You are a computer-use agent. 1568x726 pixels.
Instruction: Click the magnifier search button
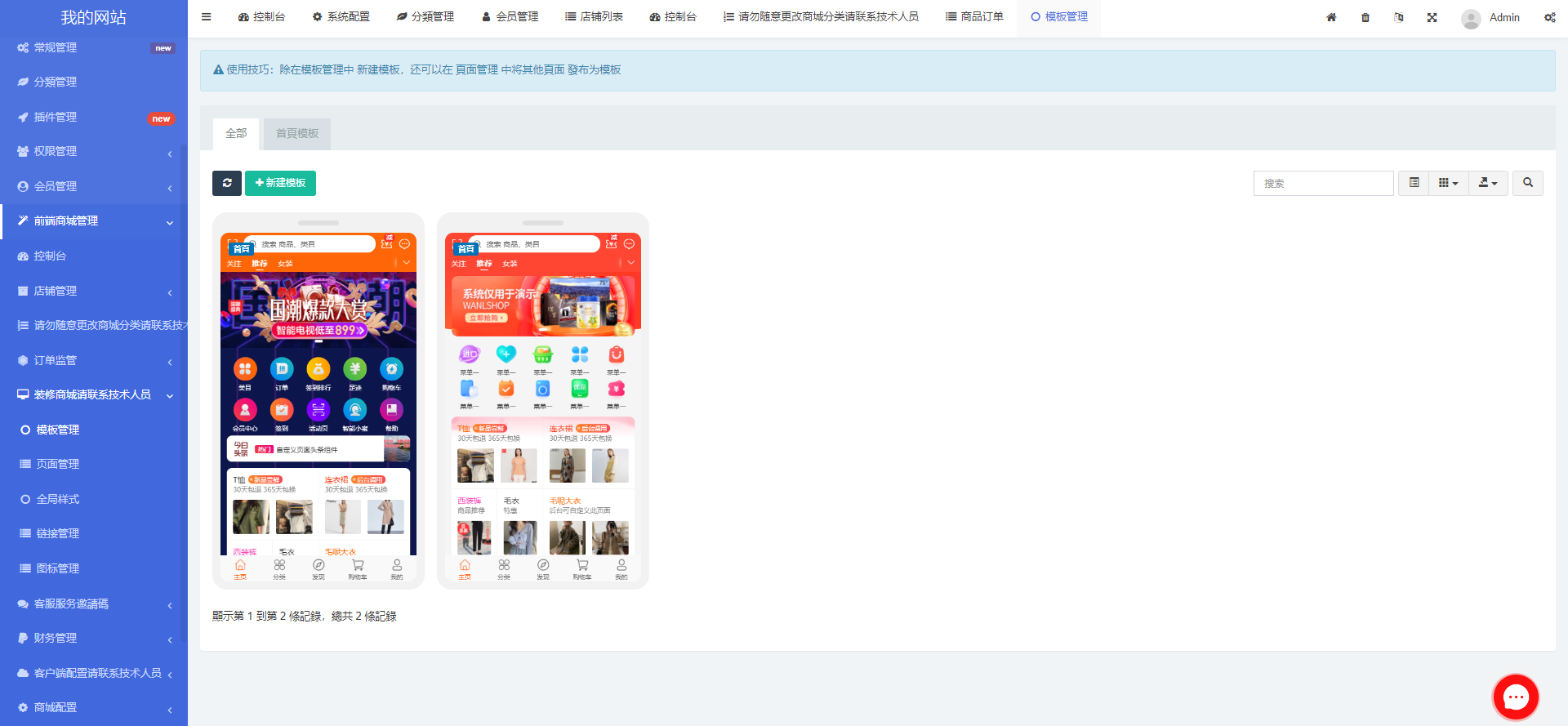coord(1528,183)
